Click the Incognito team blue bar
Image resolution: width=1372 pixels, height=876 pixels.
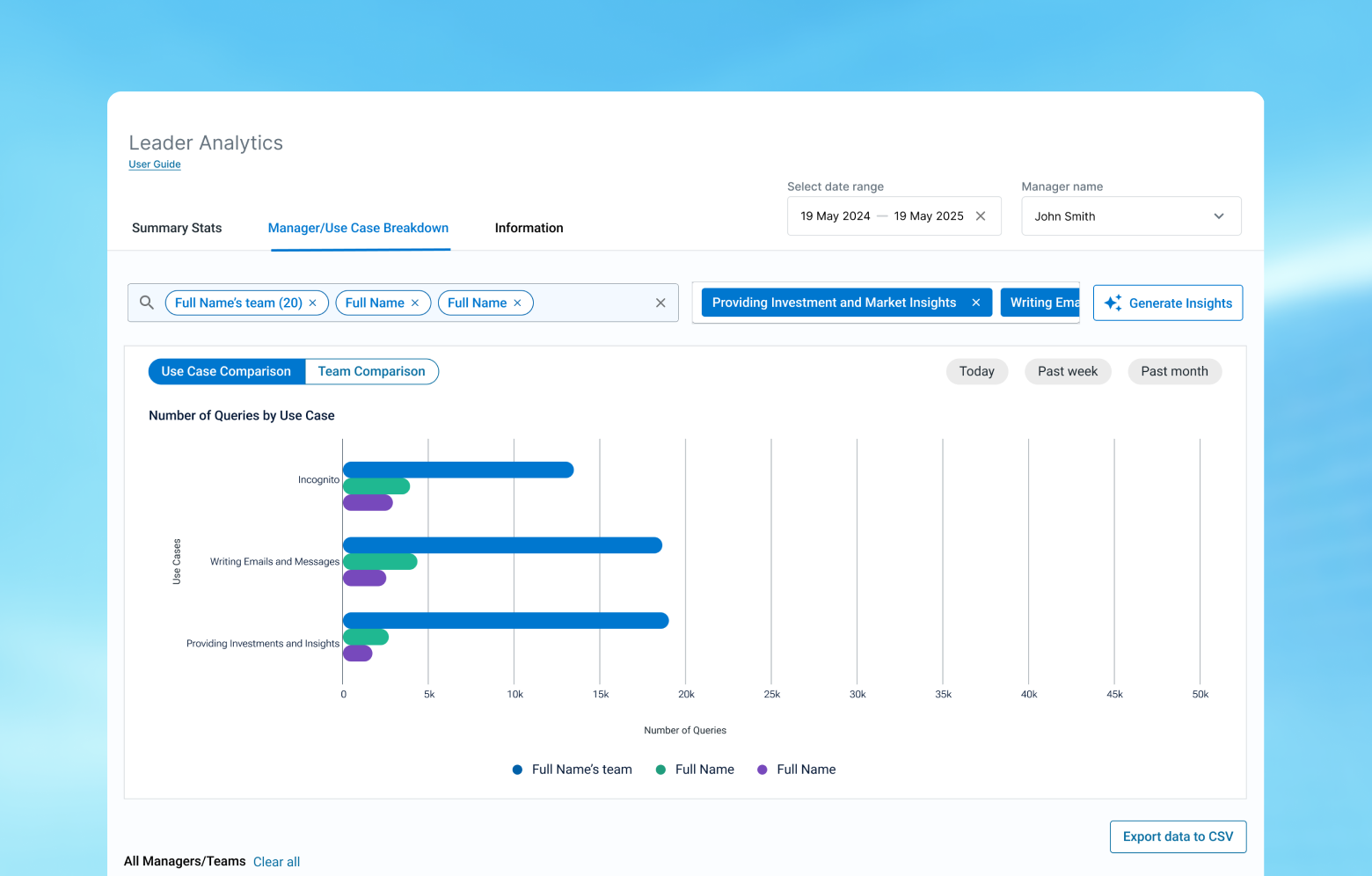tap(458, 470)
